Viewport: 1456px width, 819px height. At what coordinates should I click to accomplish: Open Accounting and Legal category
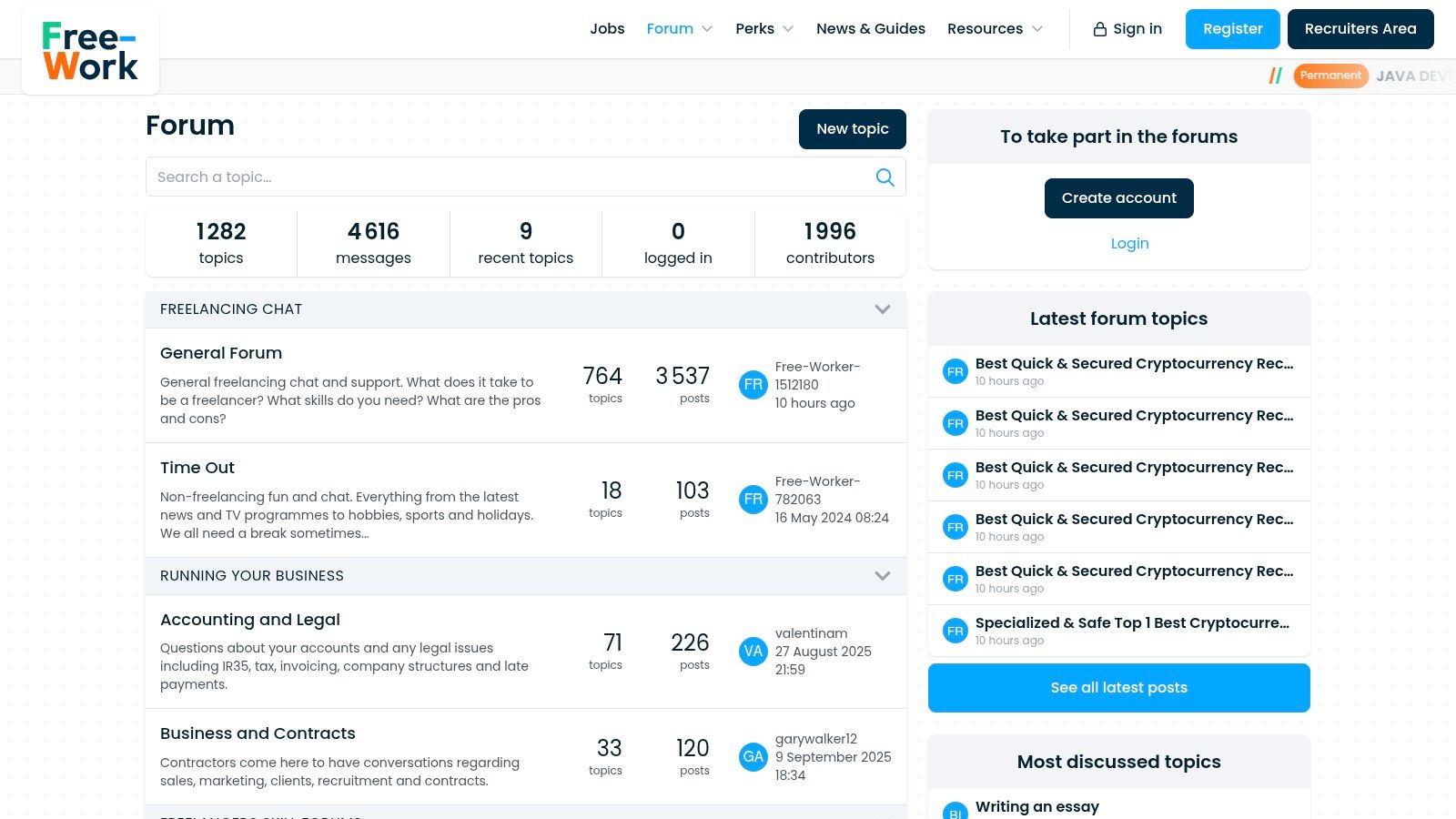pyautogui.click(x=250, y=620)
